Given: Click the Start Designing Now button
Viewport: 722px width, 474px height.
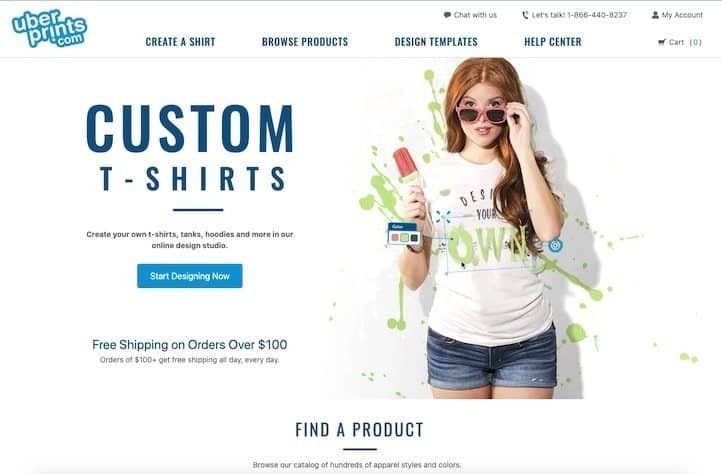Looking at the screenshot, I should [x=190, y=276].
